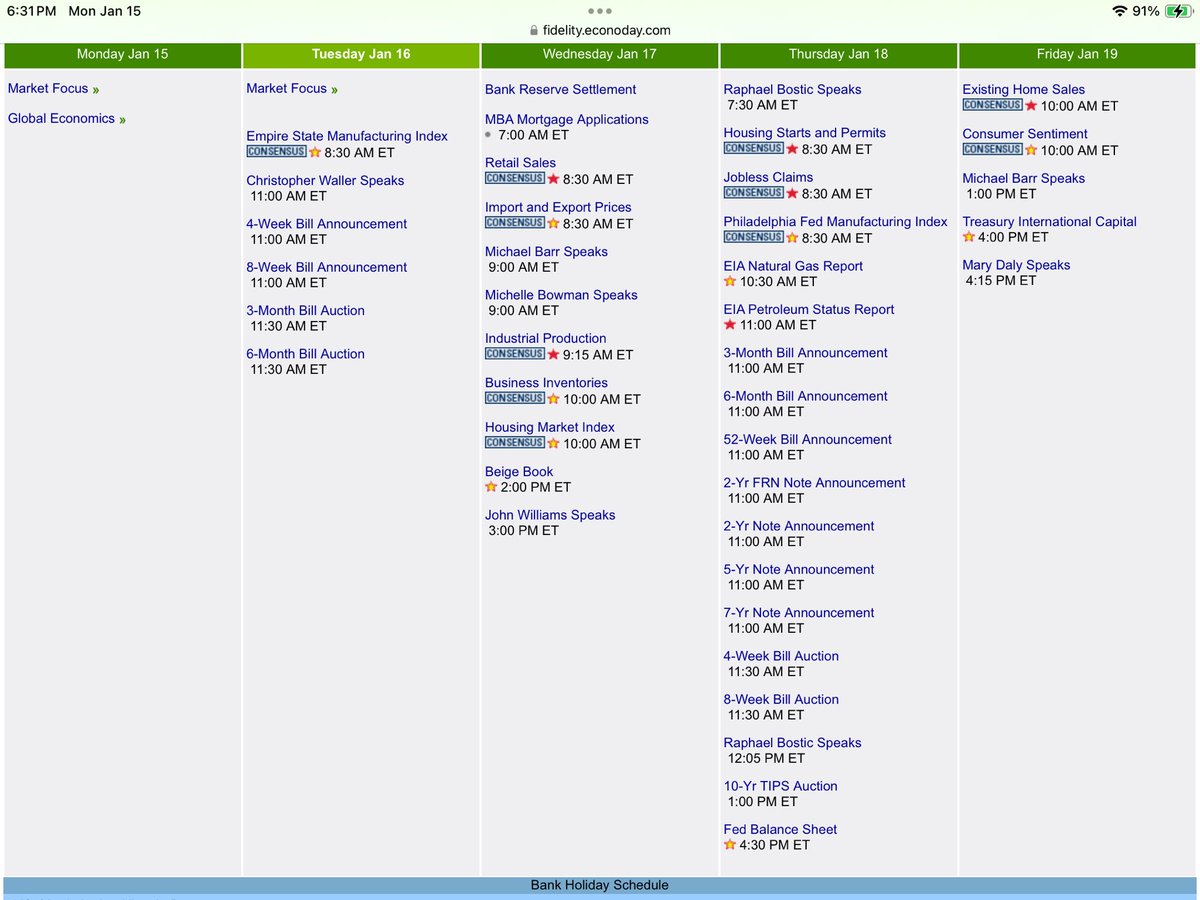Open 8-Week Bill Auction link under Thursday

[x=781, y=699]
